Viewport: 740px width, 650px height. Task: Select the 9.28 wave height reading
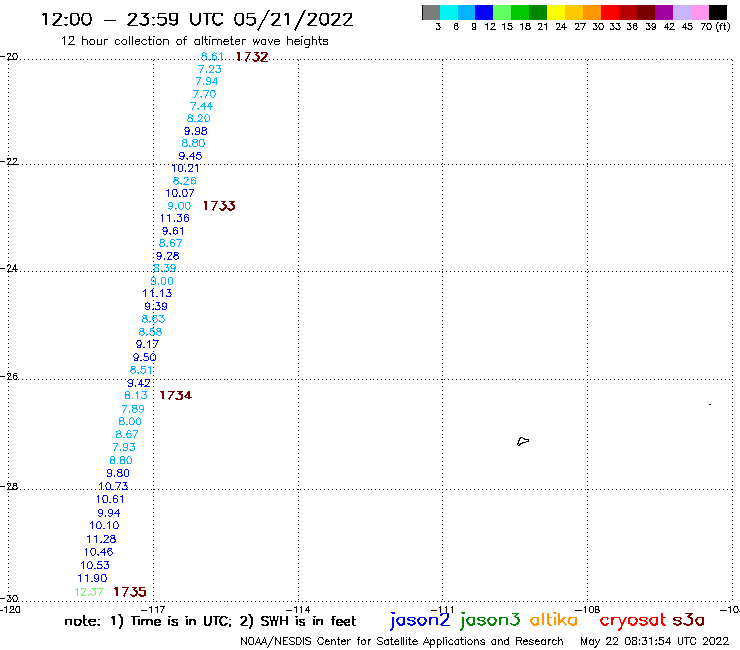pos(168,256)
